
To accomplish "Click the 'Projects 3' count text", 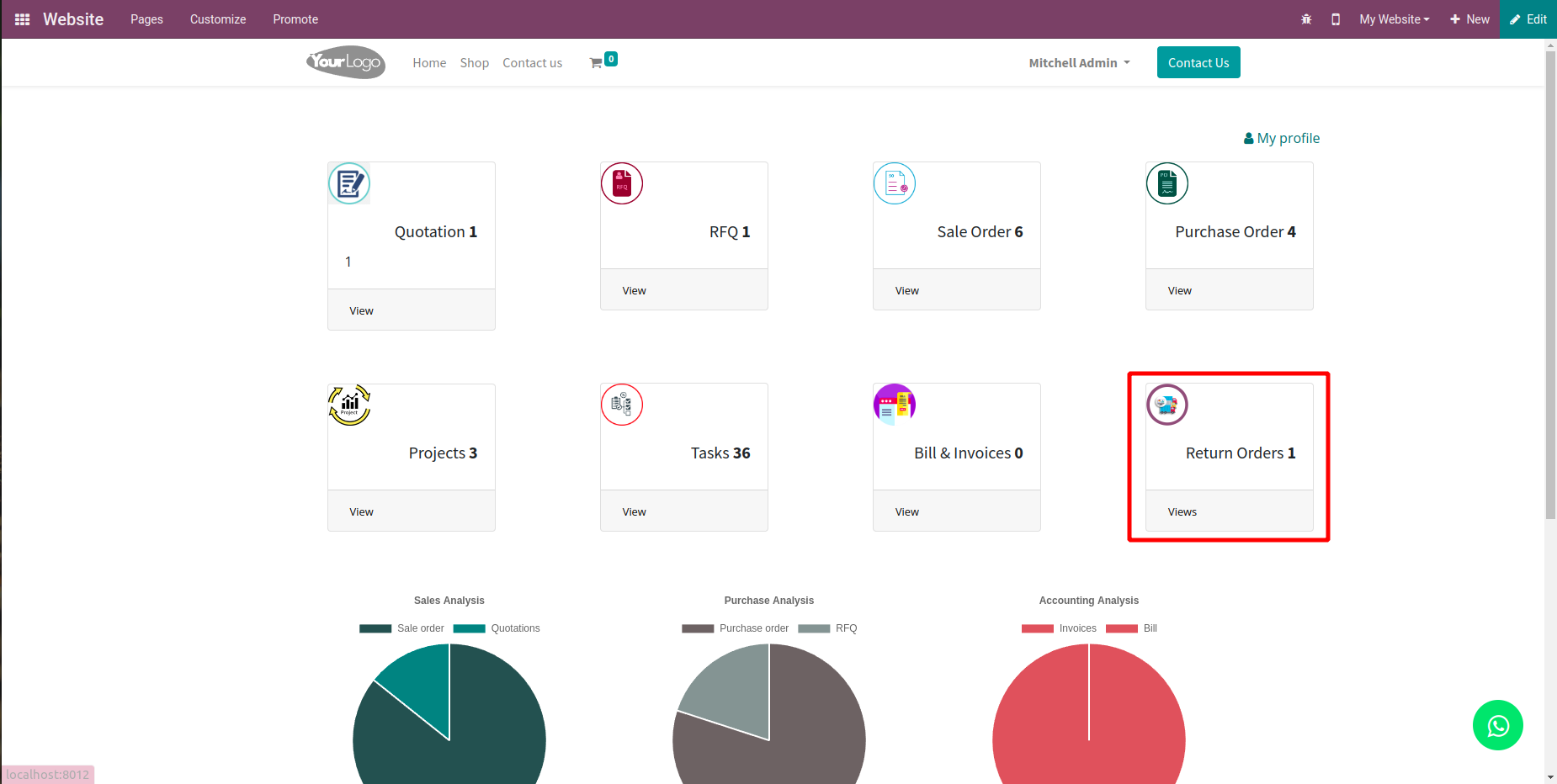I will tap(443, 453).
